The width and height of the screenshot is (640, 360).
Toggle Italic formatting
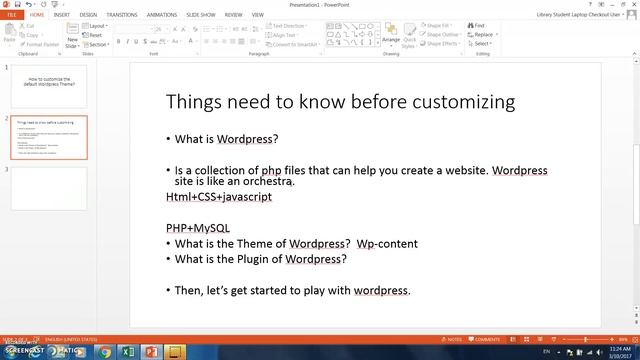pyautogui.click(x=127, y=41)
